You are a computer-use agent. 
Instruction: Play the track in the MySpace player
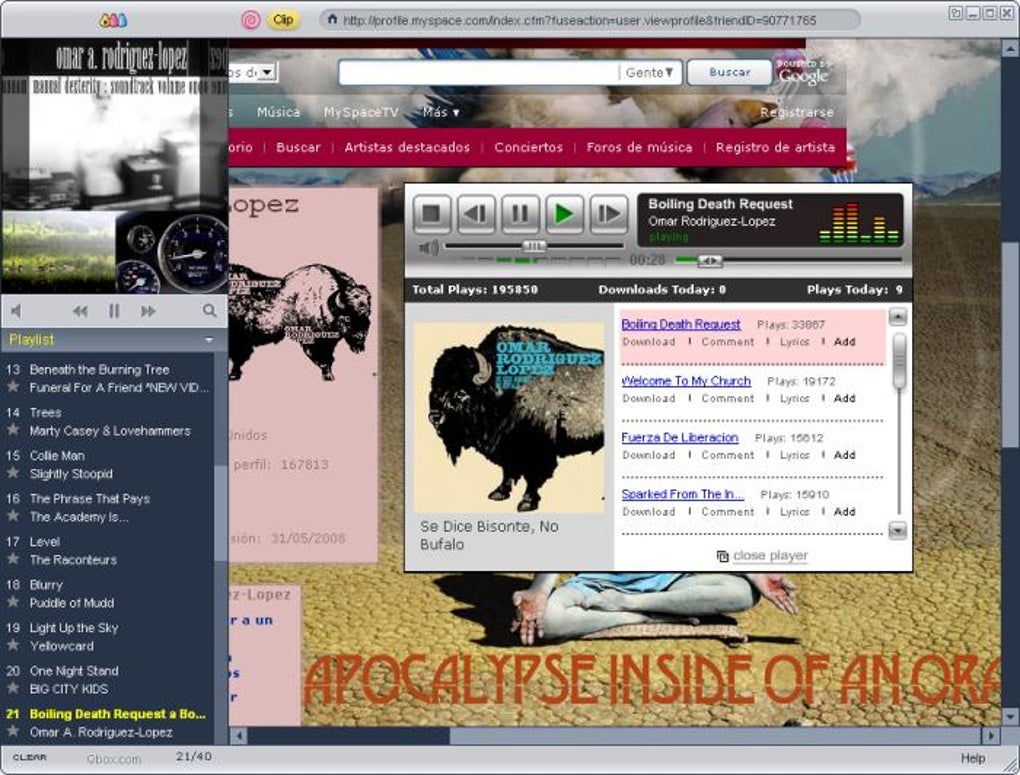coord(563,213)
